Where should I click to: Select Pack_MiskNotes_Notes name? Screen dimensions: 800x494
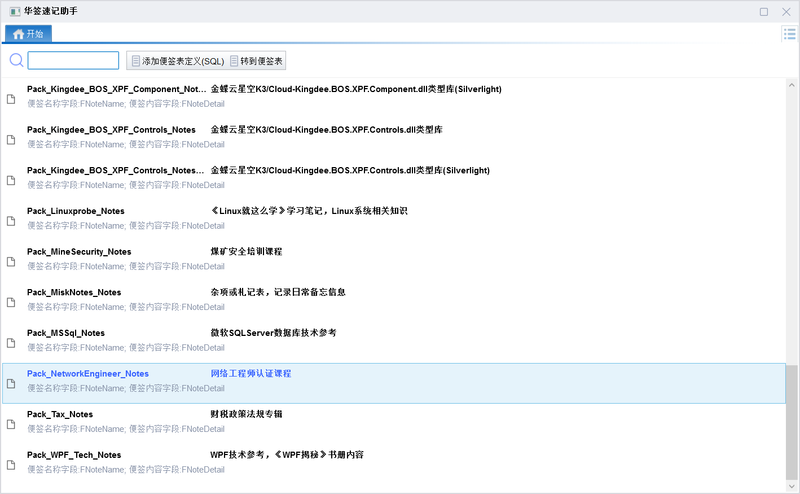pos(74,292)
